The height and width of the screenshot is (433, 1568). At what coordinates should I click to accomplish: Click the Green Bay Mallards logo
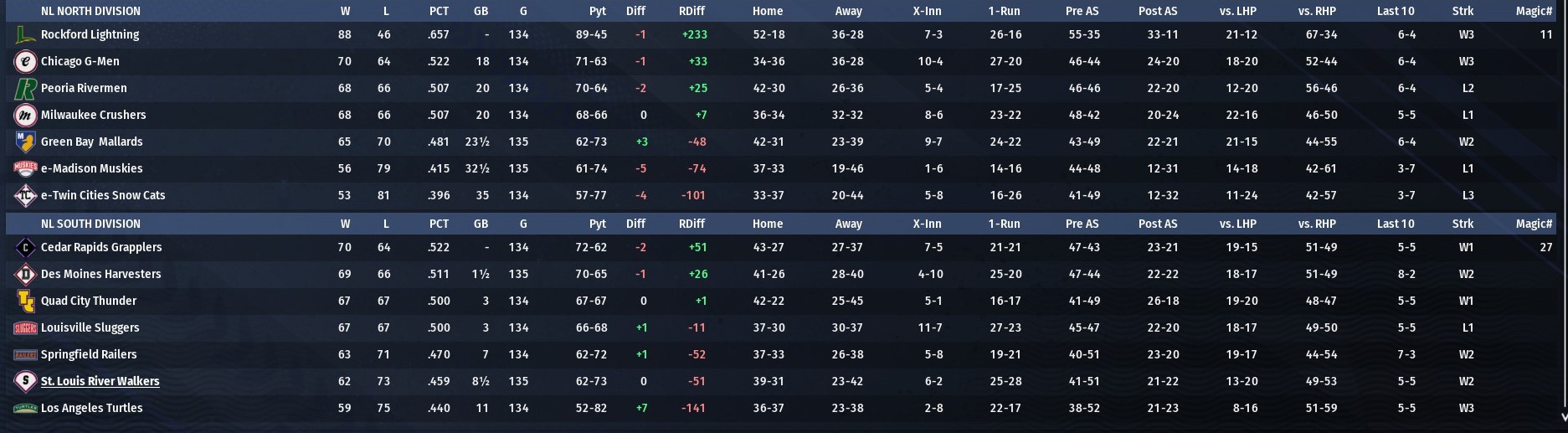tap(25, 142)
